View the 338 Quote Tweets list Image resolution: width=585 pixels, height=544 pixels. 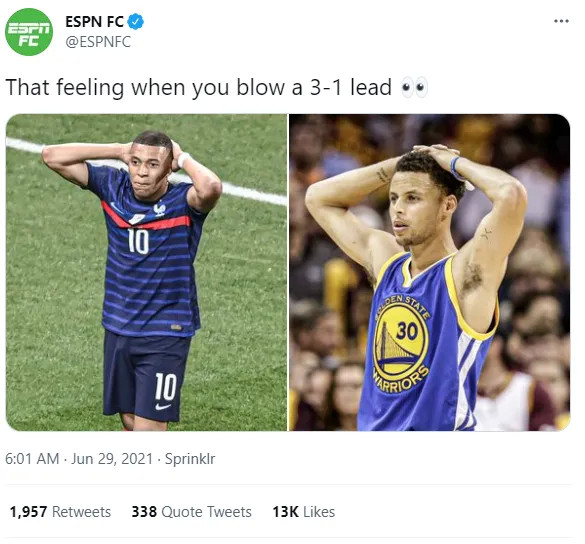coord(191,512)
